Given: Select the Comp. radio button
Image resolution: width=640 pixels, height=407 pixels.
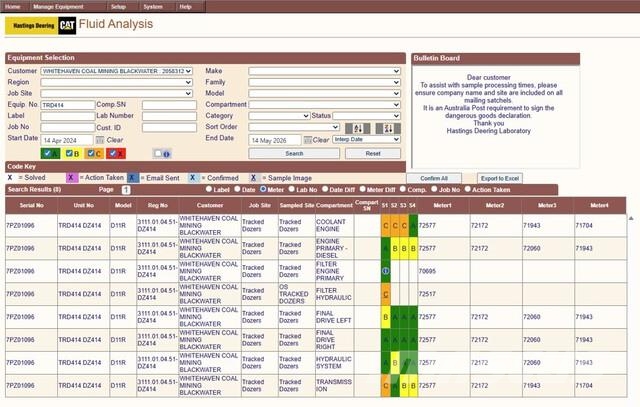Looking at the screenshot, I should 403,189.
